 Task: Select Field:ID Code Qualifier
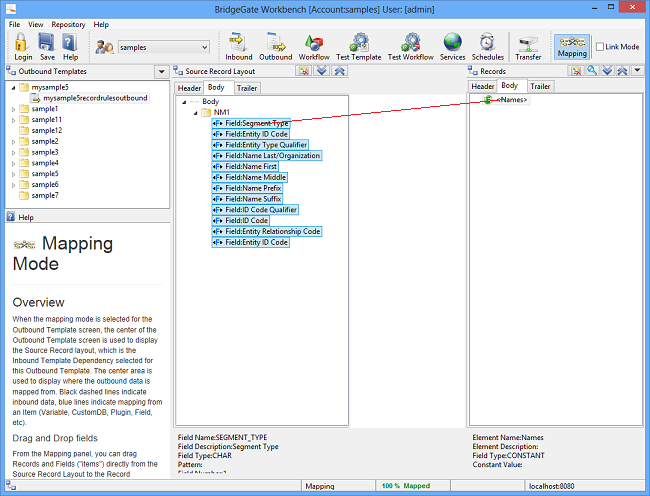[255, 210]
